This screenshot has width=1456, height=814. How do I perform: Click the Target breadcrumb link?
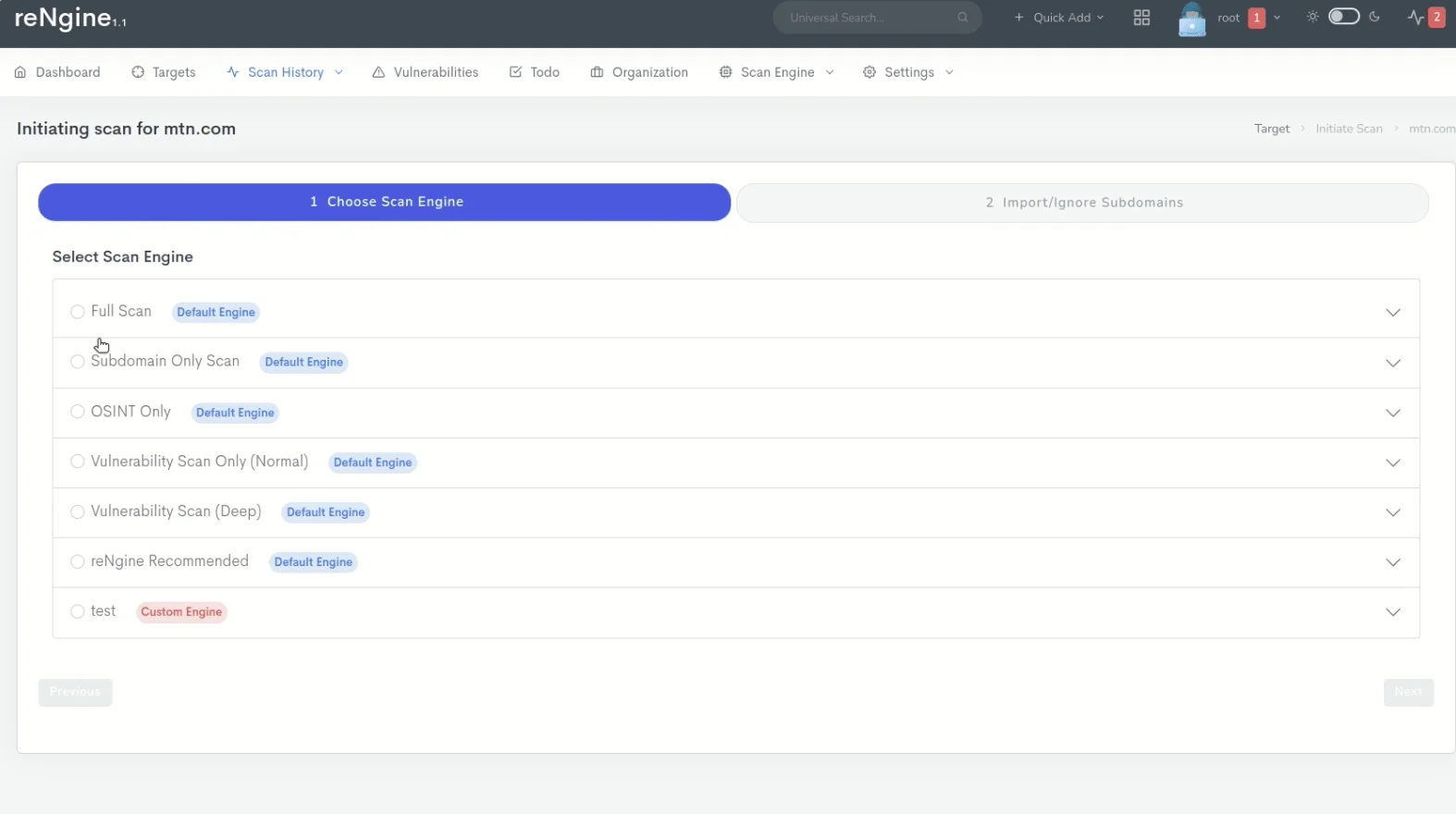pyautogui.click(x=1272, y=129)
